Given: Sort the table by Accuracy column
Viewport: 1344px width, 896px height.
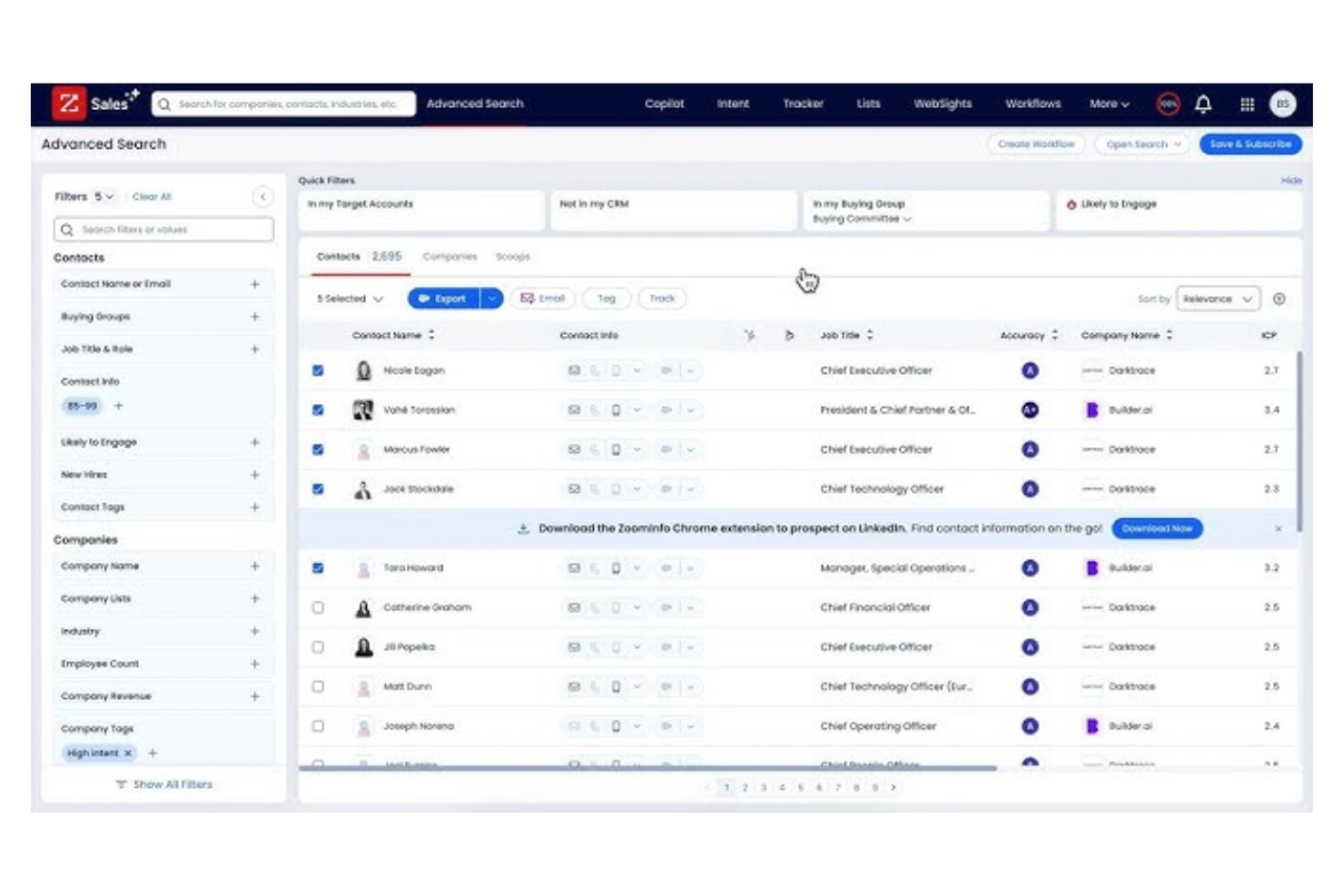Looking at the screenshot, I should pos(1054,334).
